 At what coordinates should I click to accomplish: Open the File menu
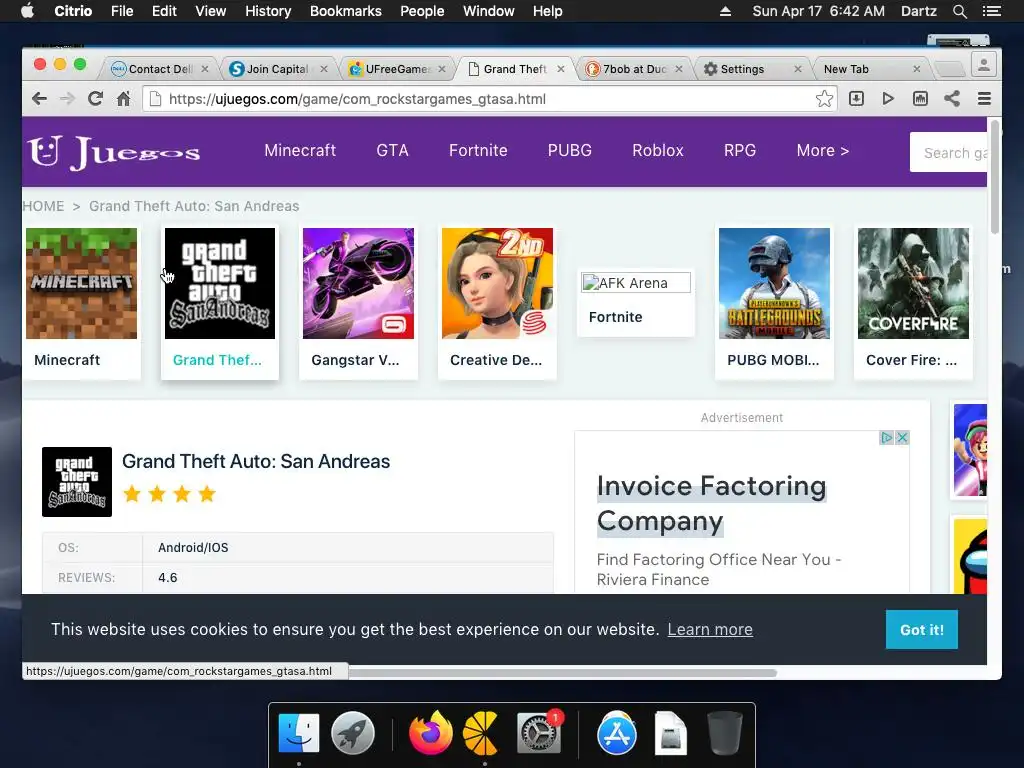click(122, 11)
